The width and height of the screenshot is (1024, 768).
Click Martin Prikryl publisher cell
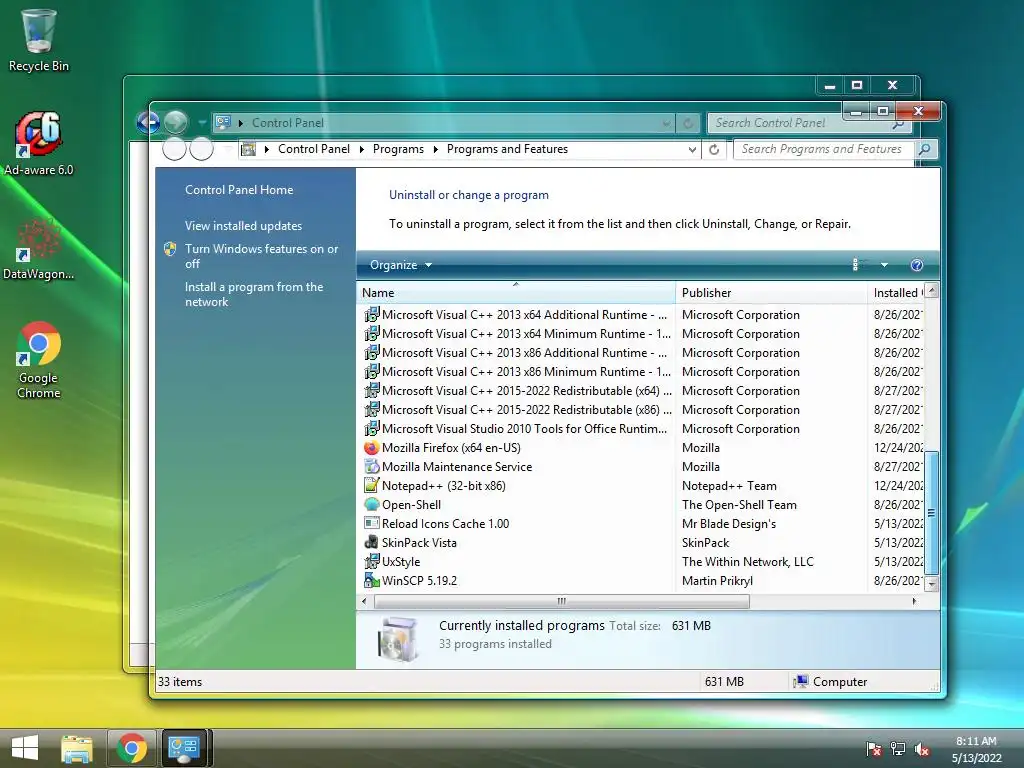click(x=717, y=580)
